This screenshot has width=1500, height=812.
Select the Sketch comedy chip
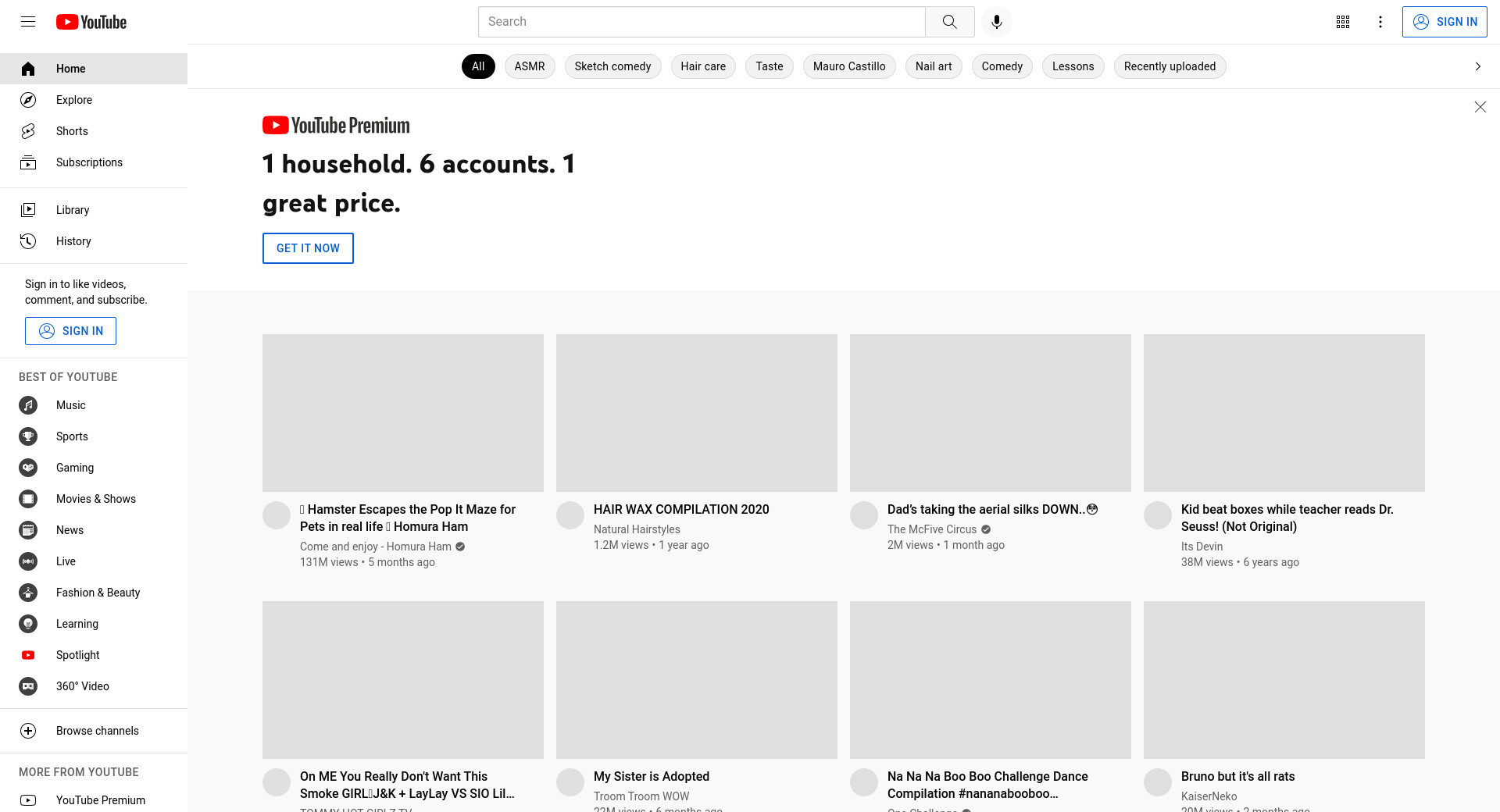[612, 66]
